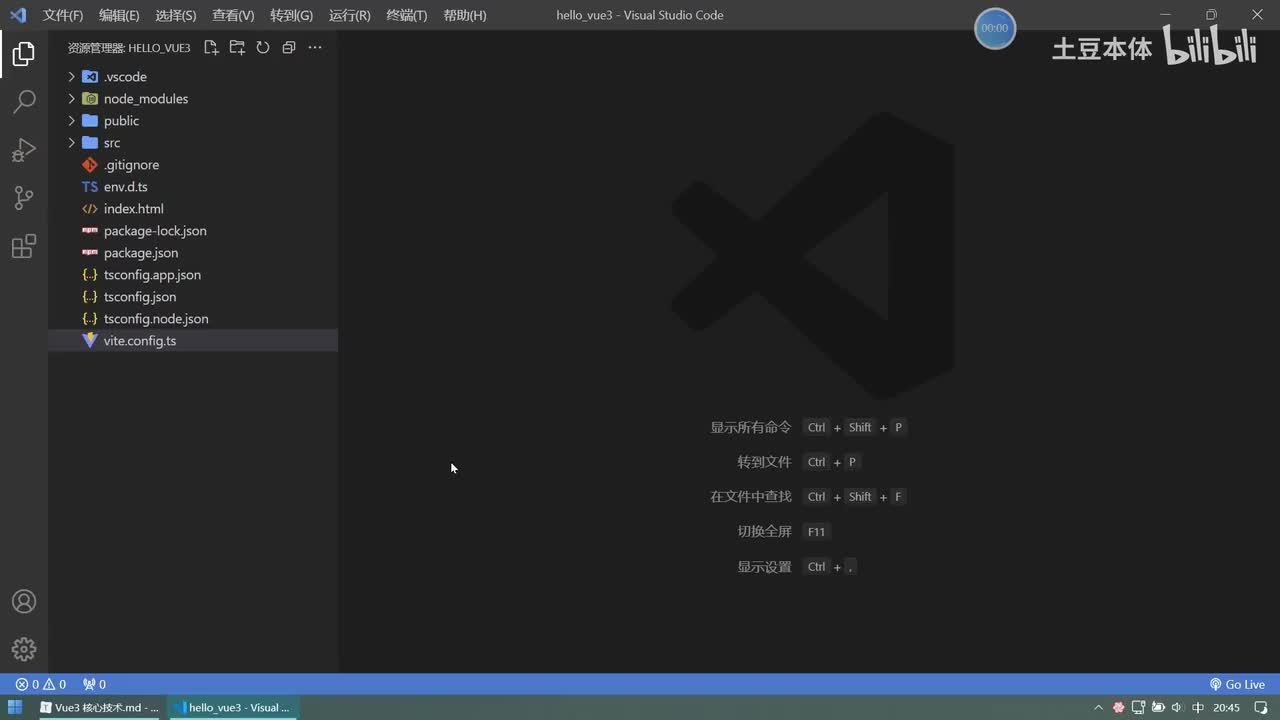Open the 查看(V) menu

click(233, 16)
